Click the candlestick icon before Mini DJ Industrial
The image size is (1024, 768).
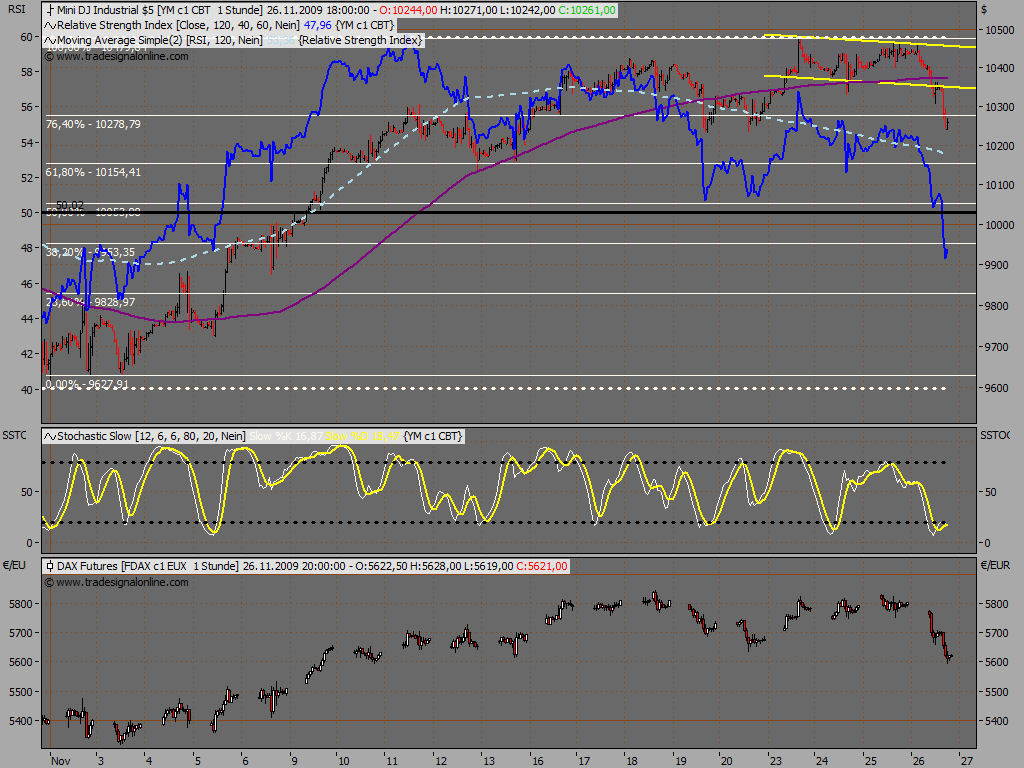tap(50, 10)
